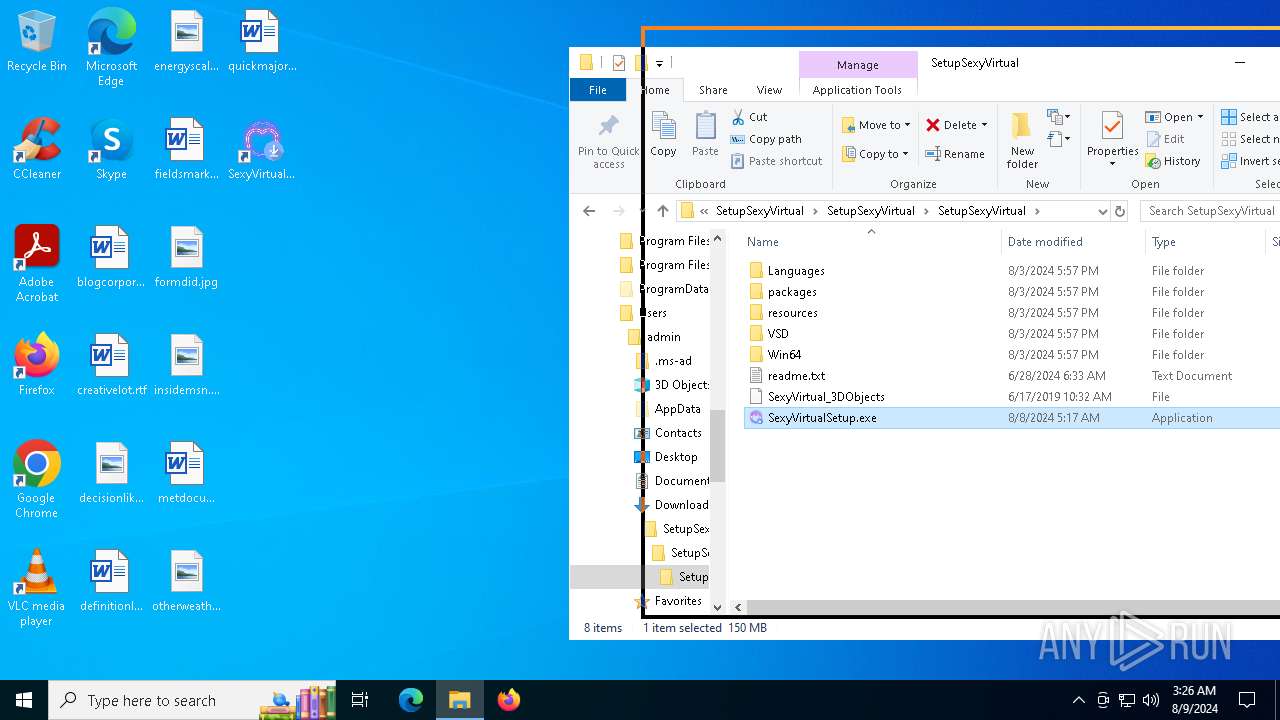Viewport: 1280px width, 720px height.
Task: Click Windows Start button
Action: tap(24, 700)
